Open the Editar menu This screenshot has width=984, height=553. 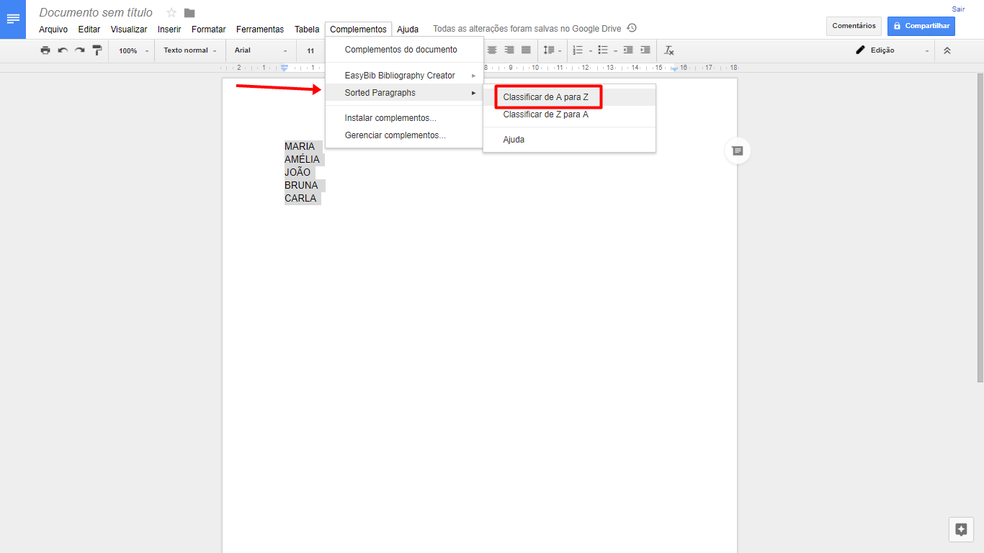89,30
